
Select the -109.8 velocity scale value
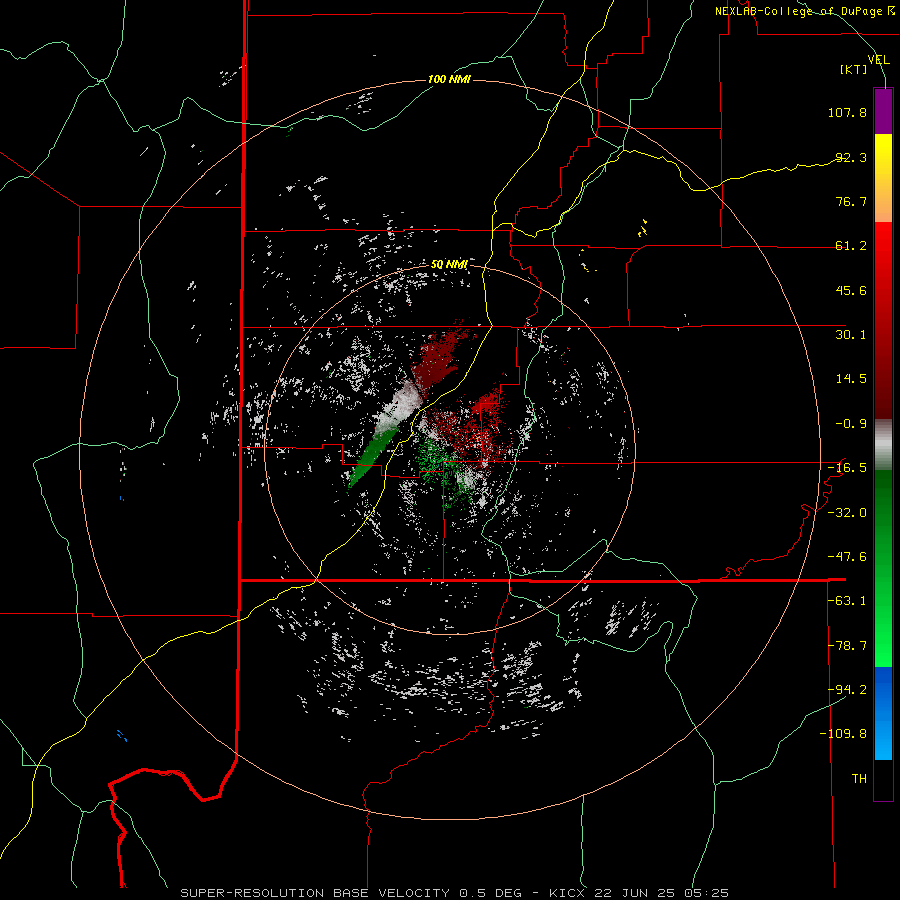pyautogui.click(x=843, y=734)
